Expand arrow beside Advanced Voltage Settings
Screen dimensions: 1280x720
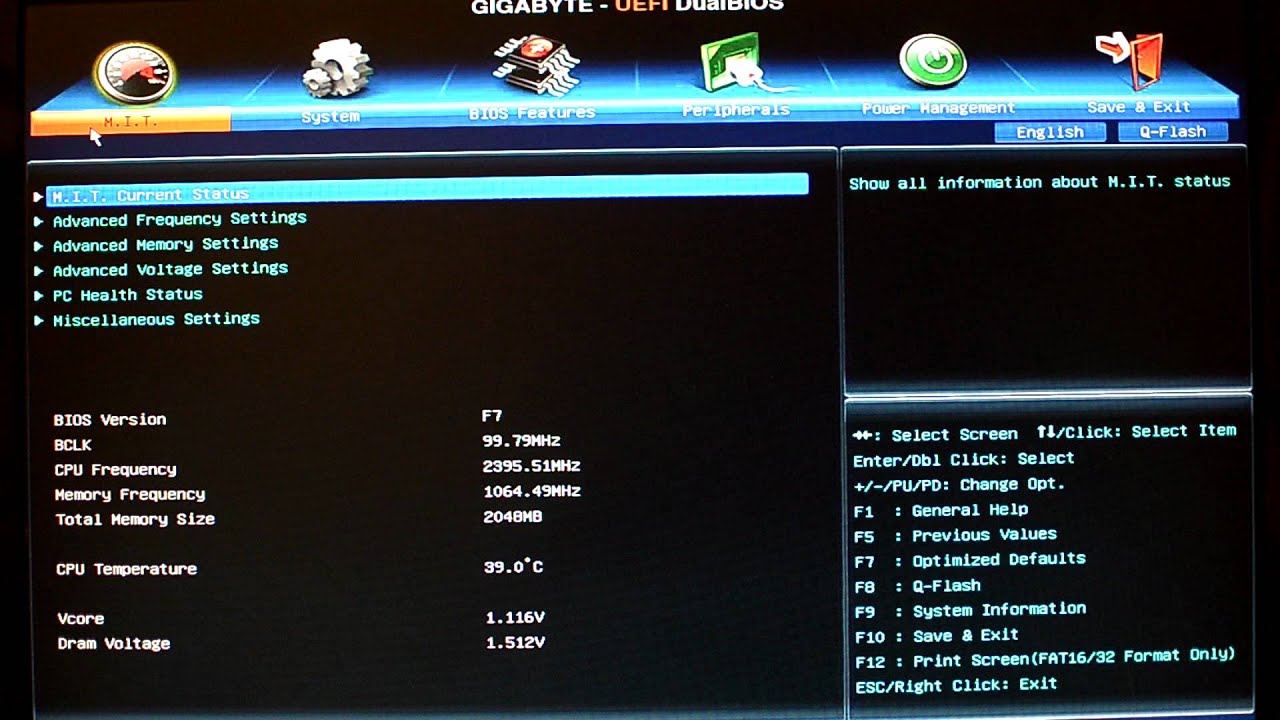(x=39, y=271)
